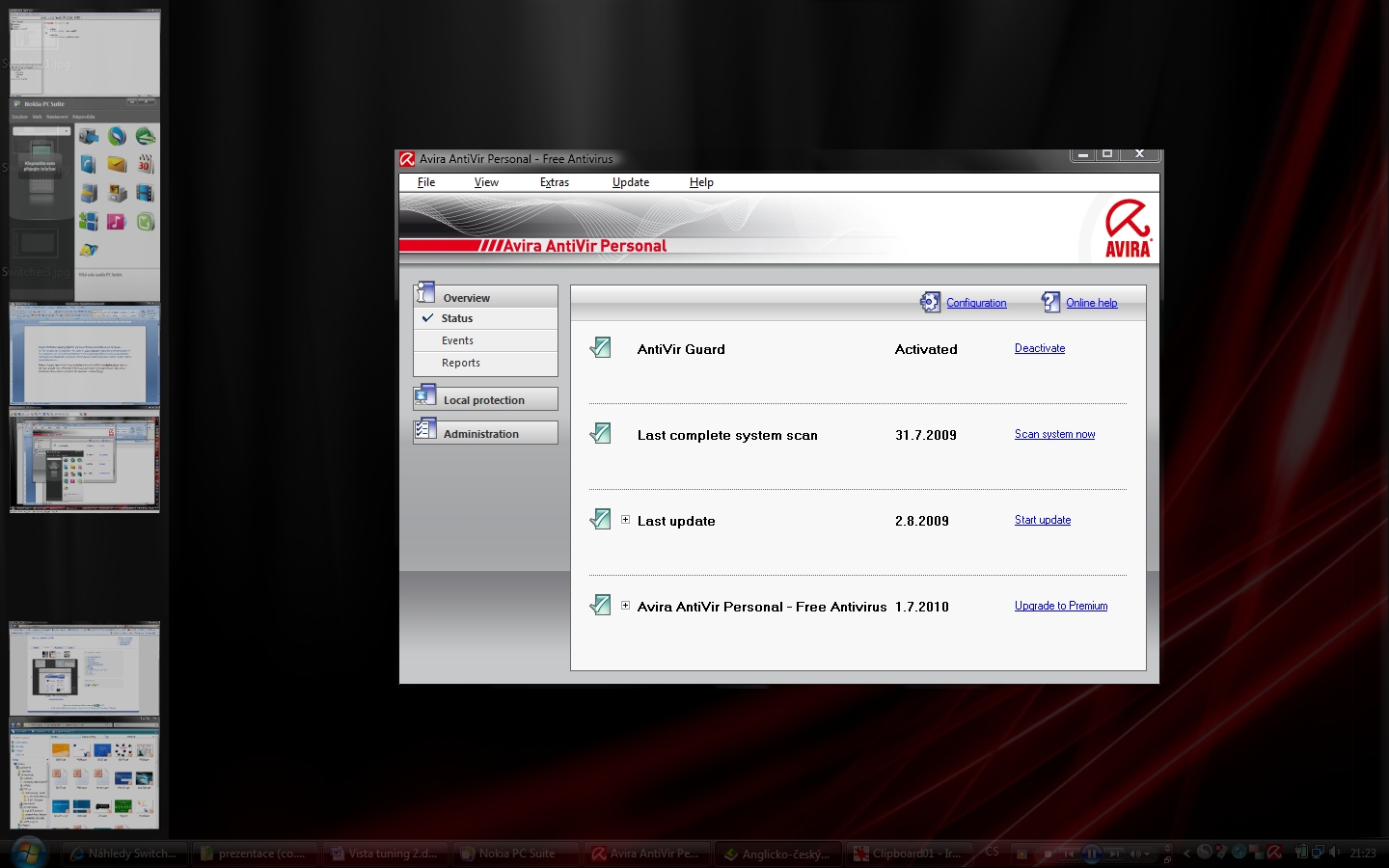
Task: Click the Free Antivirus license check icon
Action: click(x=600, y=605)
